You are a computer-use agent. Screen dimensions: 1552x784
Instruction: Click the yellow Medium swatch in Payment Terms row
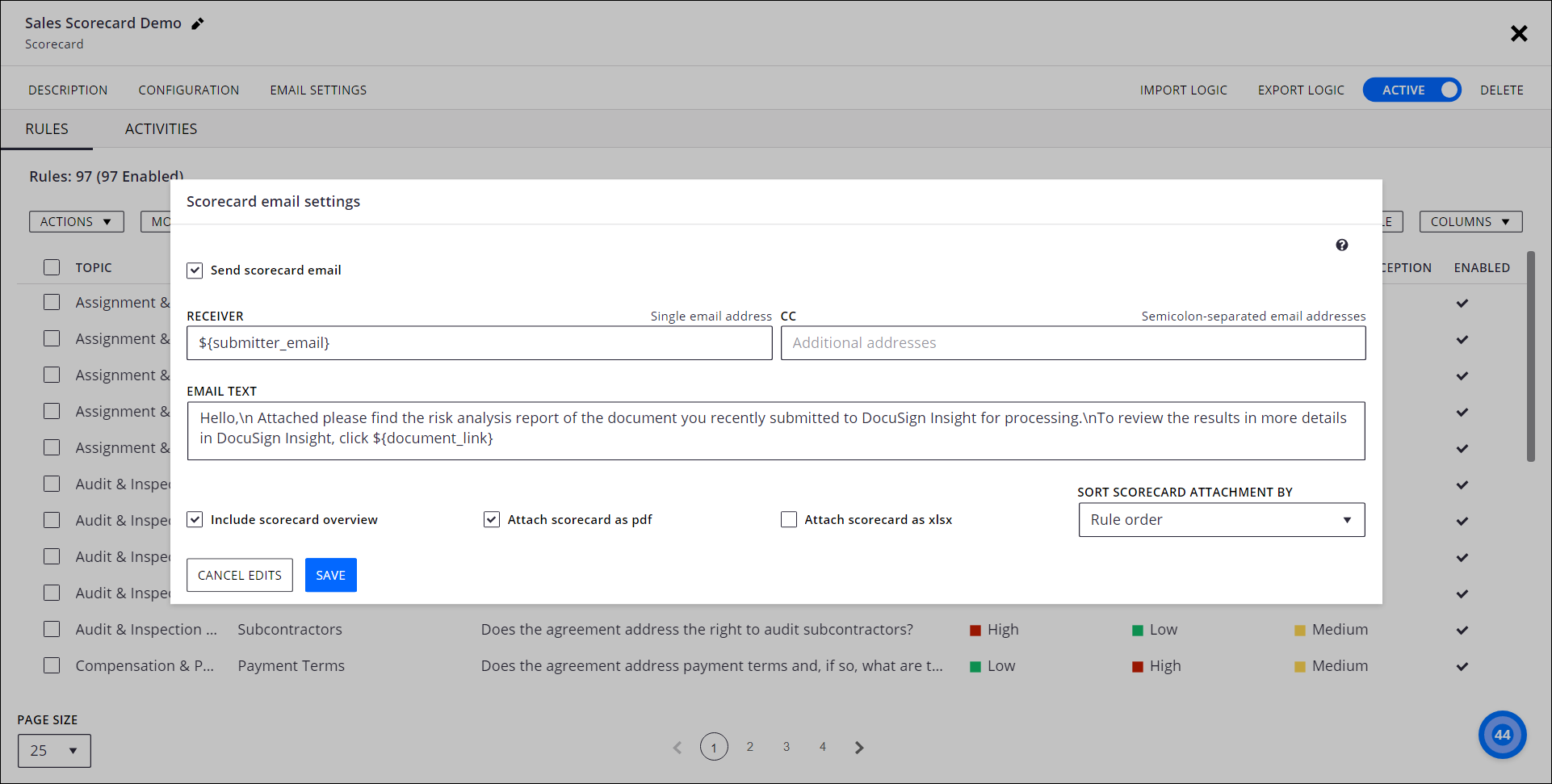pos(1300,667)
